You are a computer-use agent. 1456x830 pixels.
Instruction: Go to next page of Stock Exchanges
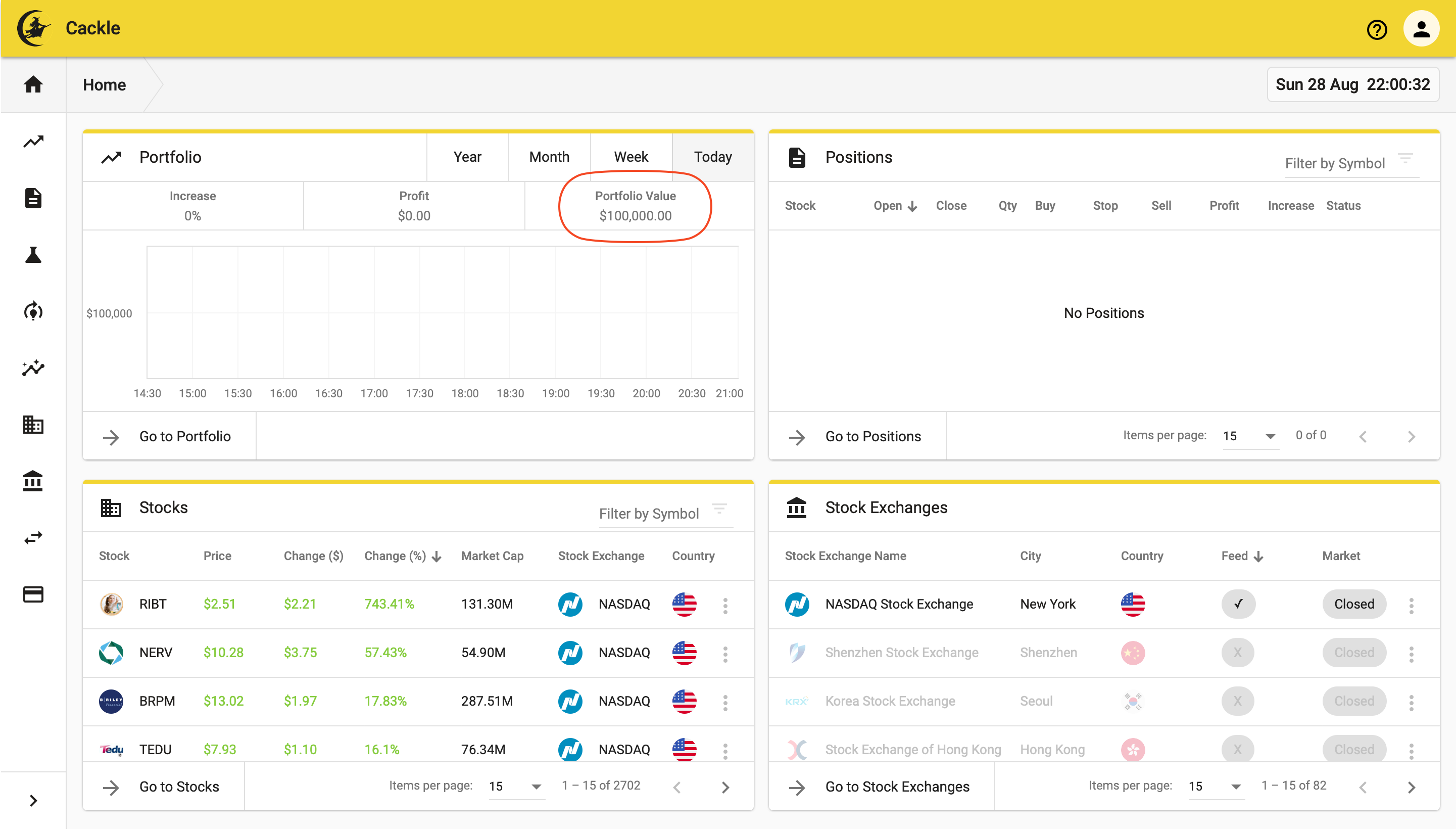[x=1411, y=788]
